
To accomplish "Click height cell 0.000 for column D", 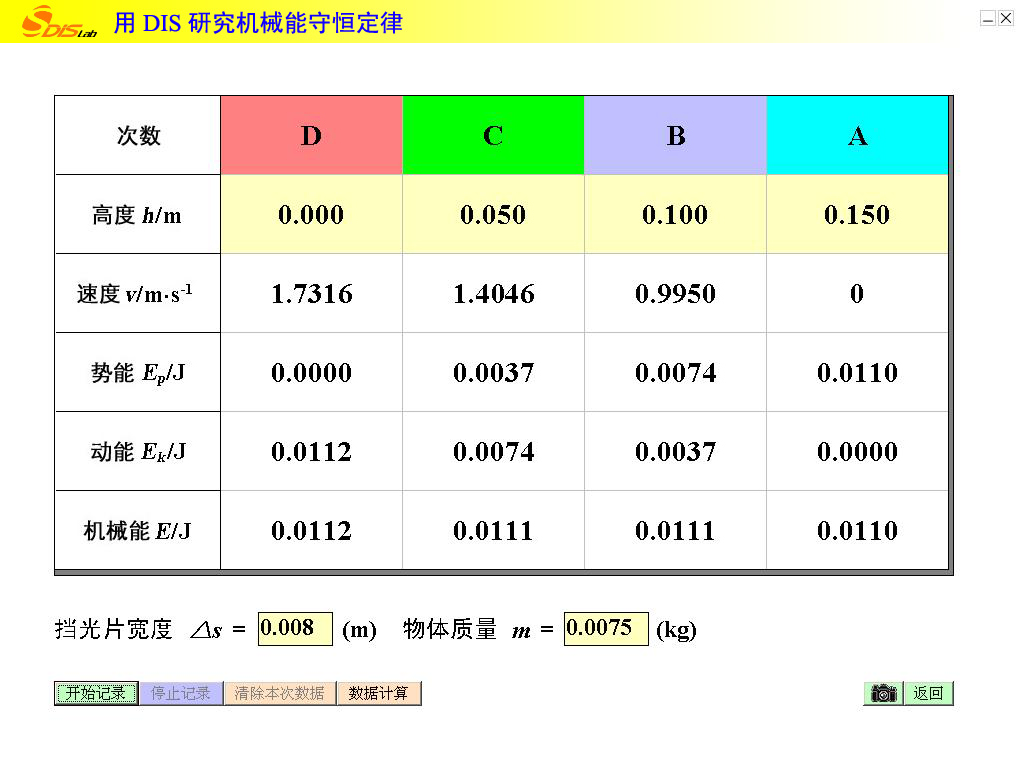I will 311,215.
